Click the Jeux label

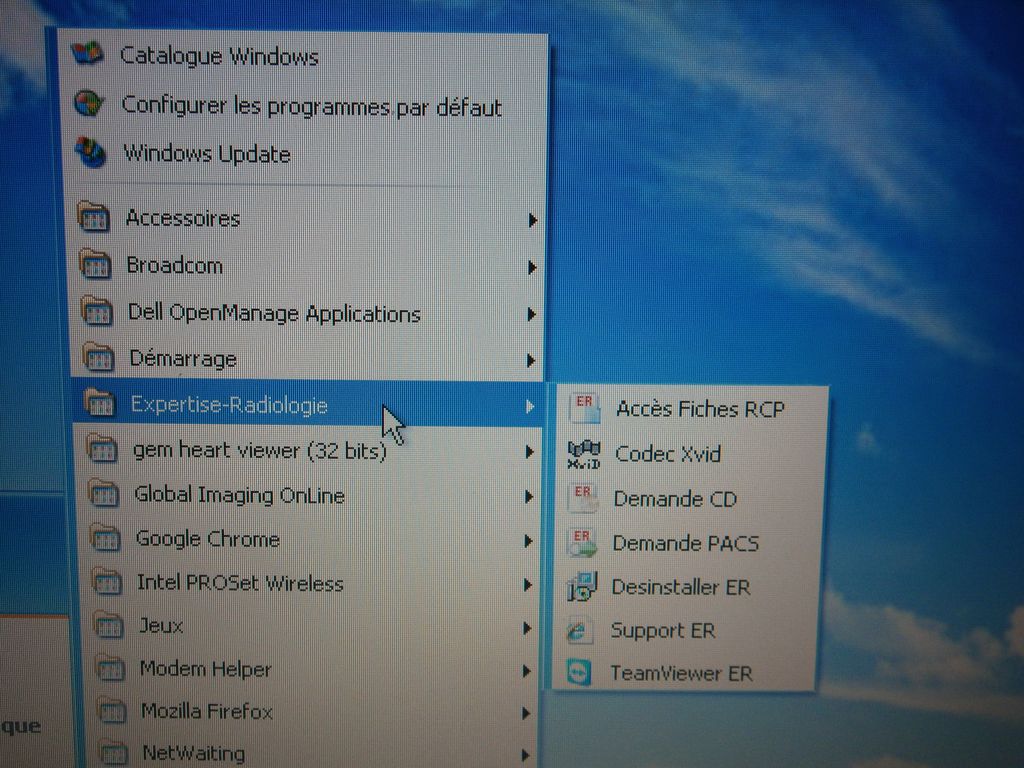pyautogui.click(x=161, y=626)
